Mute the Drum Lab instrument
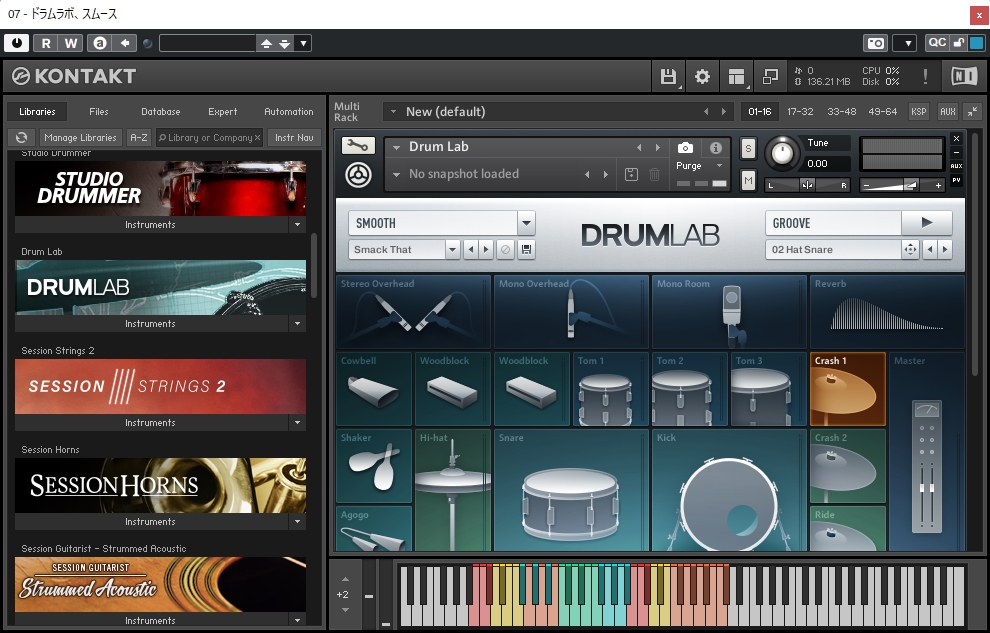This screenshot has height=633, width=990. pyautogui.click(x=748, y=180)
